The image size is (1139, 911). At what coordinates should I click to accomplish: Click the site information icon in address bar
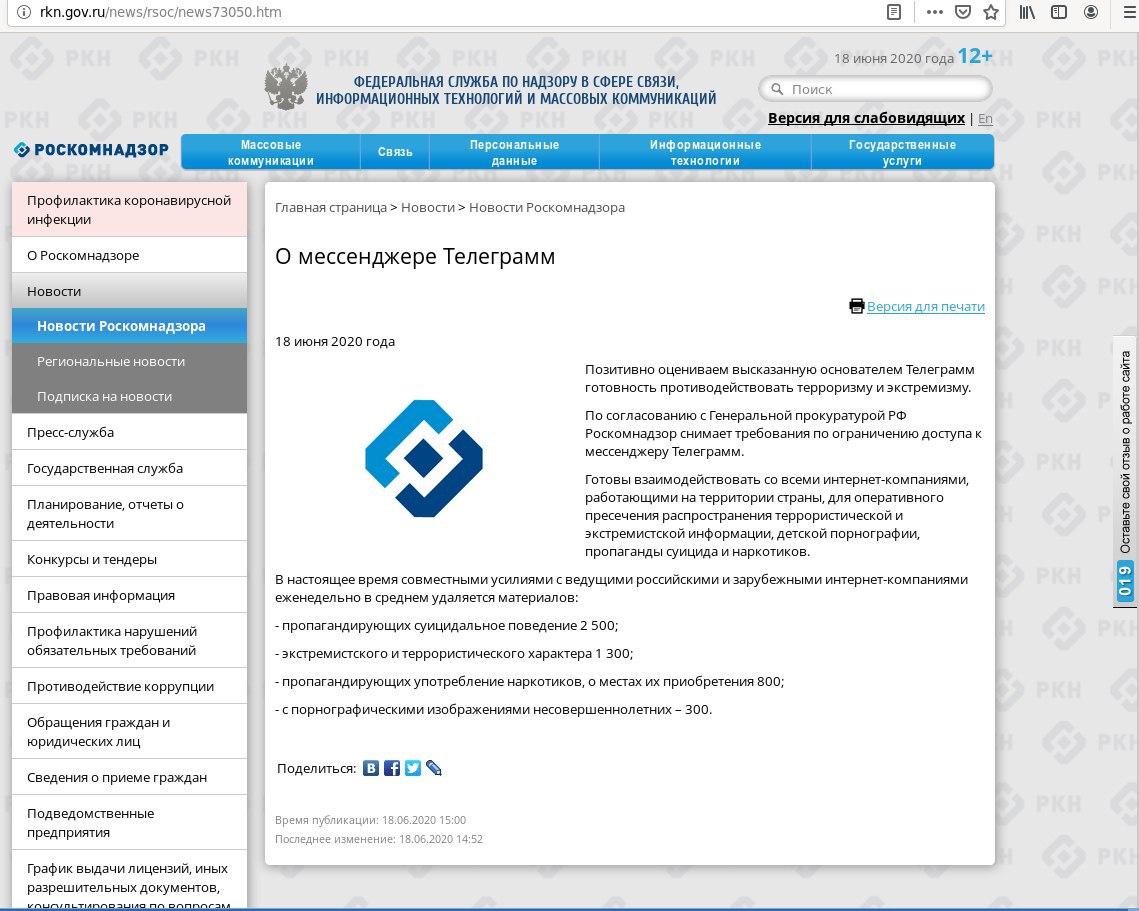pos(23,12)
